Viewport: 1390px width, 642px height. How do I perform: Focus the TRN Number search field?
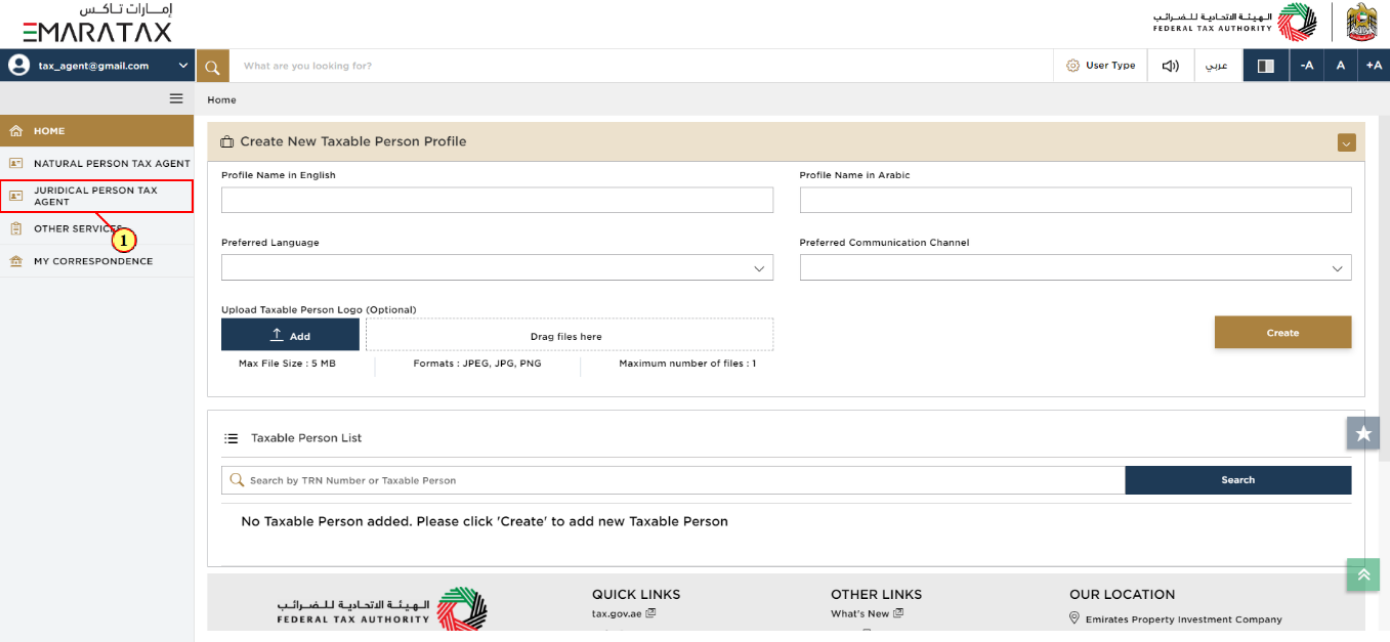(x=673, y=480)
